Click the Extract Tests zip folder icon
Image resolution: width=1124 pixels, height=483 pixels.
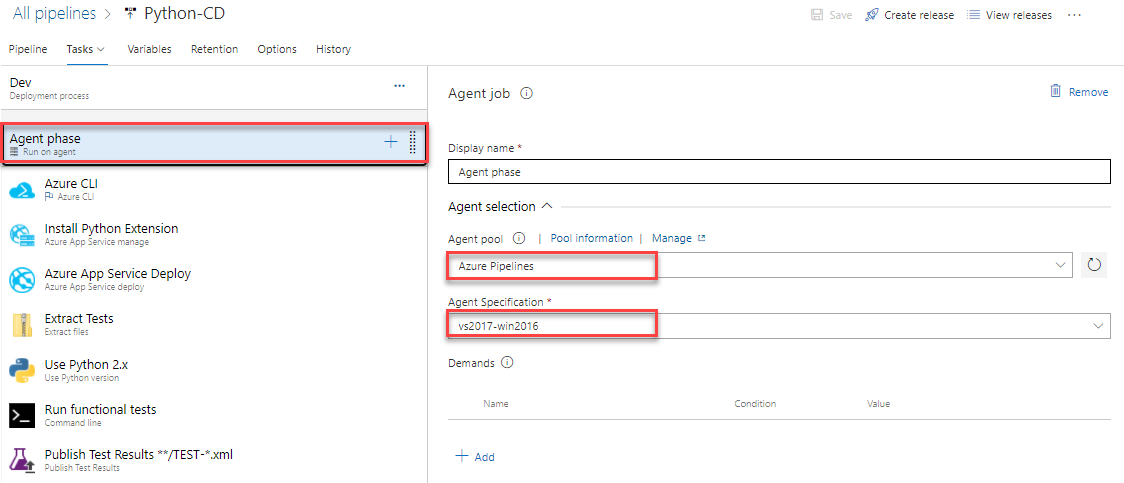pyautogui.click(x=22, y=325)
